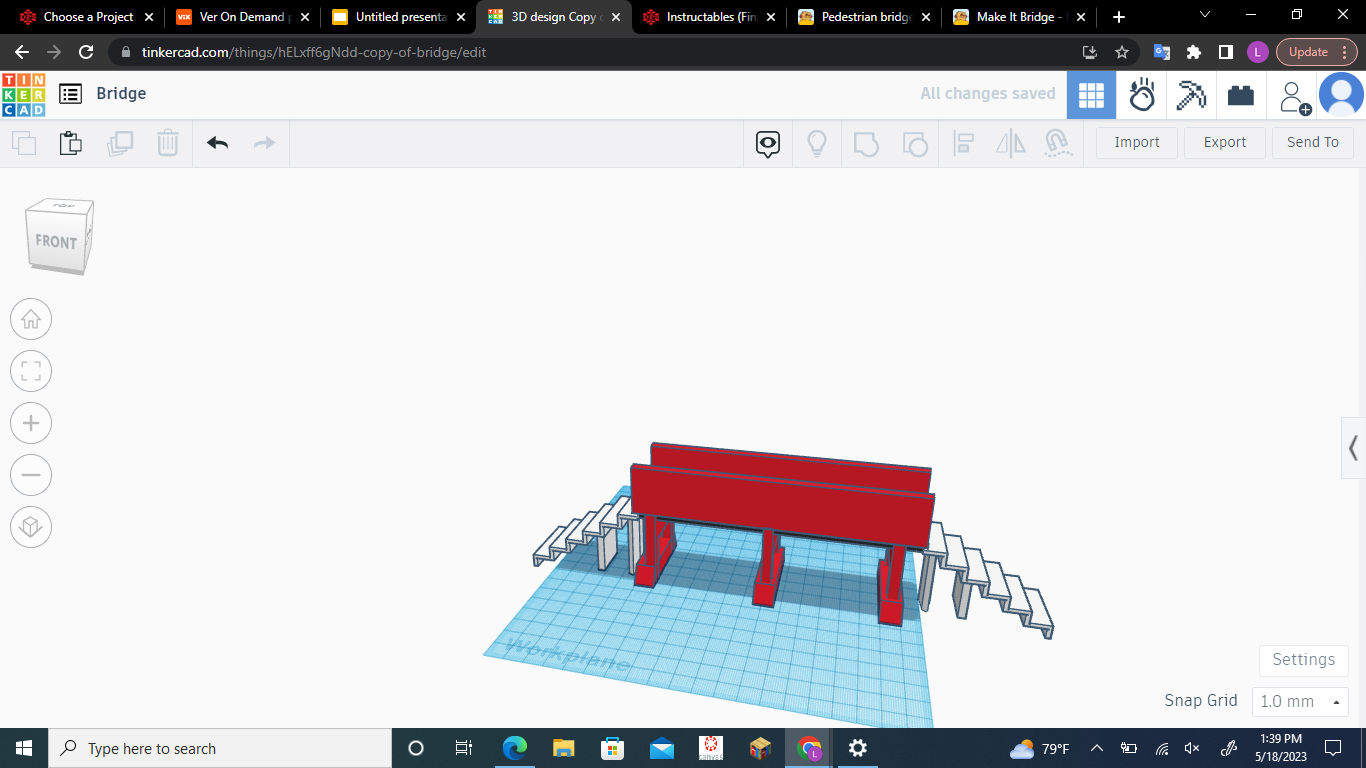The width and height of the screenshot is (1366, 768).
Task: Expand the collapsed right side panel
Action: coord(1353,448)
